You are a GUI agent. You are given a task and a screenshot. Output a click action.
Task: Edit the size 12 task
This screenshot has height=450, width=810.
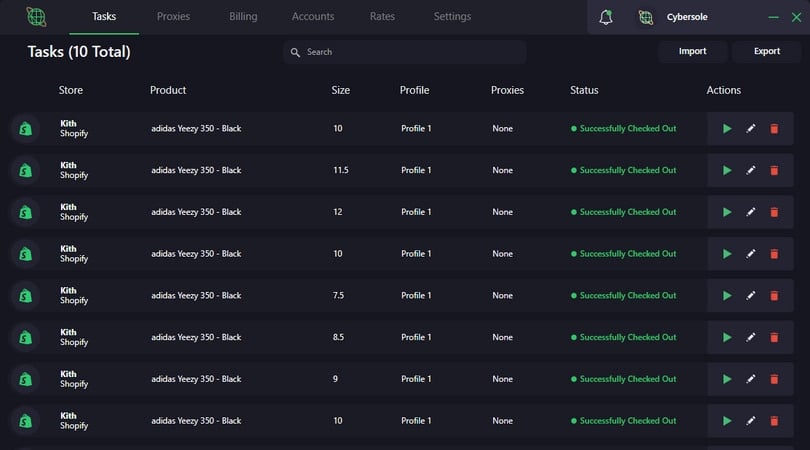(x=751, y=212)
